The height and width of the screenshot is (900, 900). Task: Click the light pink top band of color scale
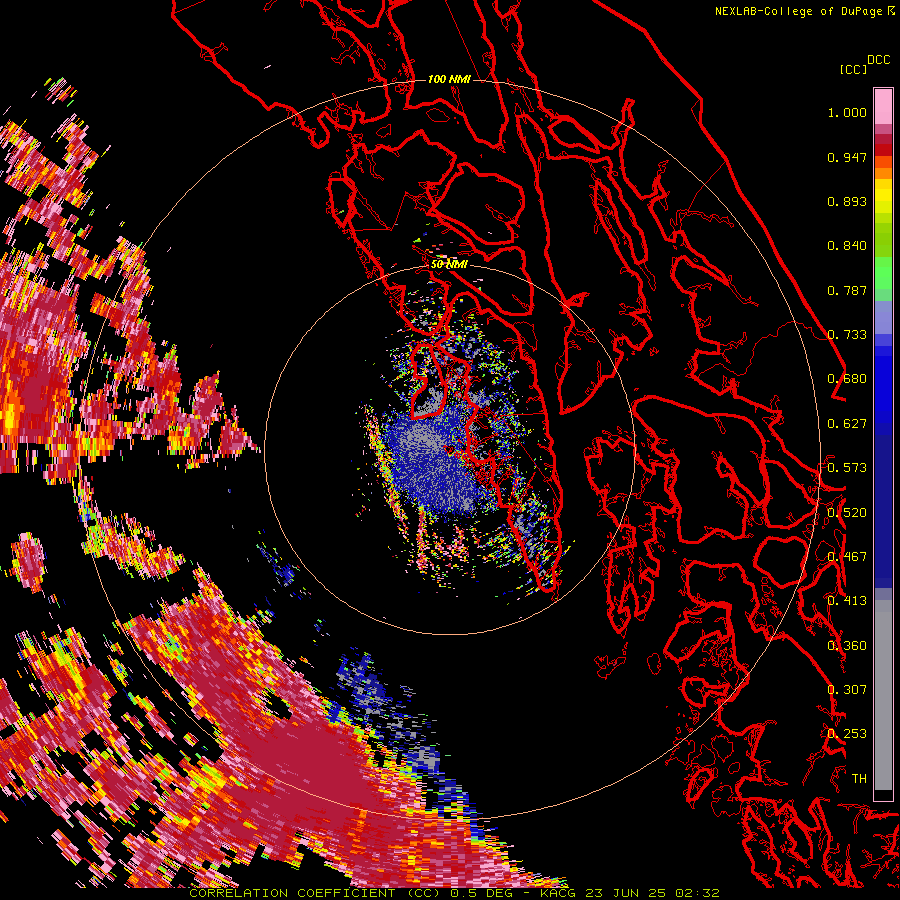(883, 106)
